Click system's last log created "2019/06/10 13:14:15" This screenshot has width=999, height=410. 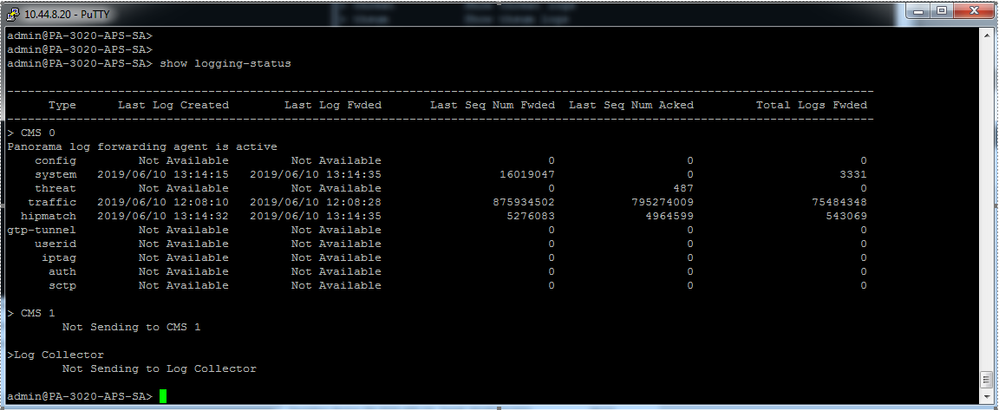coord(163,174)
